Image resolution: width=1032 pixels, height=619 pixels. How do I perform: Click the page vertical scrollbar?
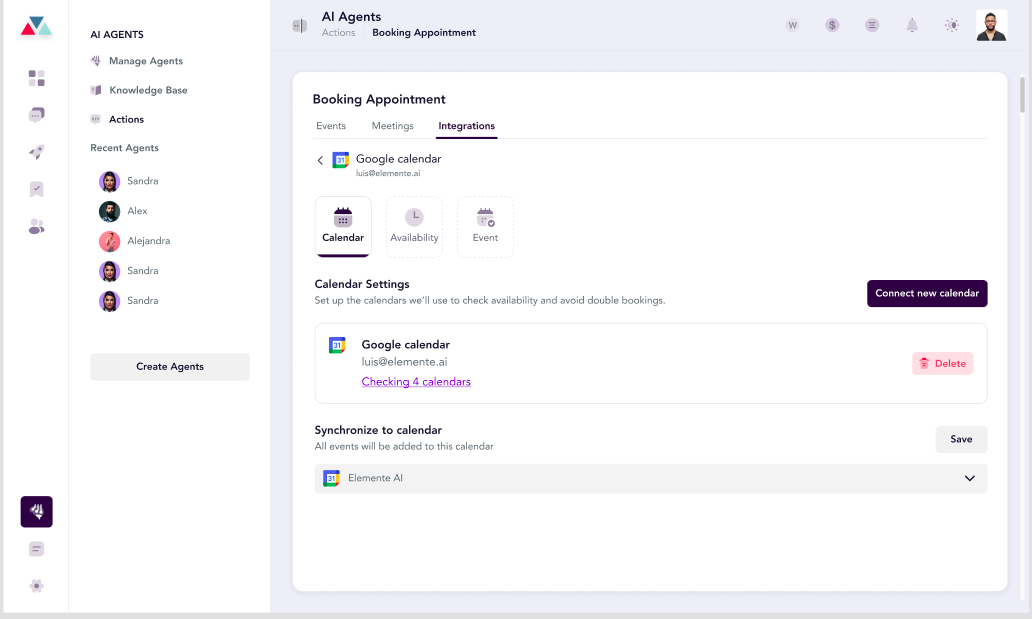(x=1022, y=94)
